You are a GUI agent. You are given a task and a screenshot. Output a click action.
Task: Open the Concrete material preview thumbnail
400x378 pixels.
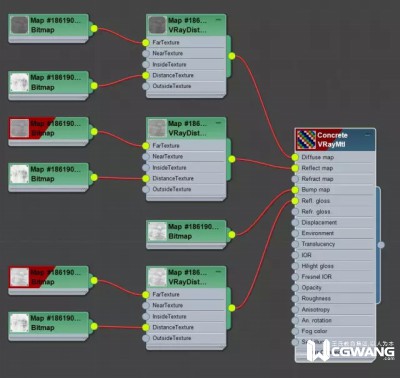(x=306, y=140)
